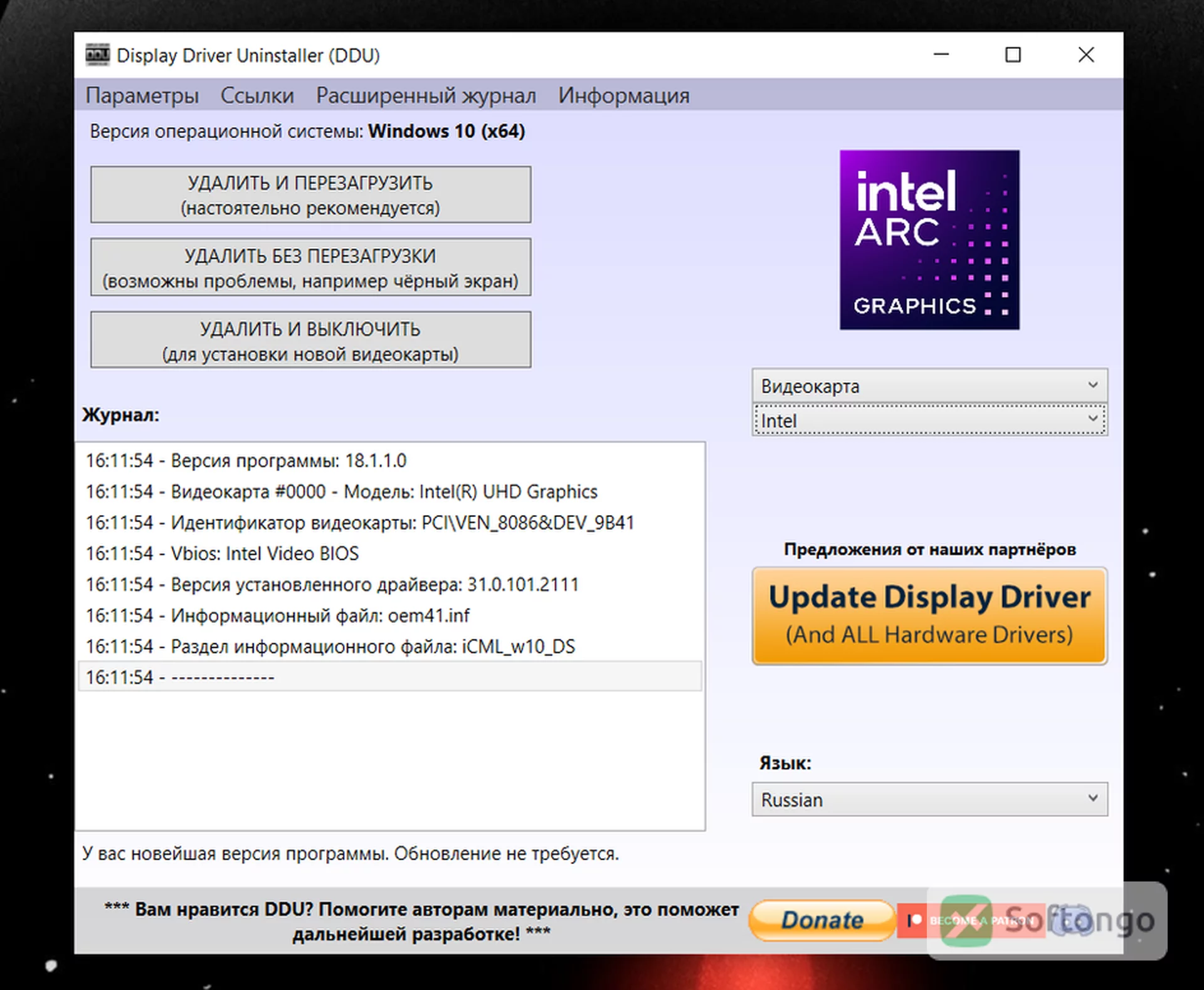Viewport: 1204px width, 990px height.
Task: Click the Windows 10 (x64) OS version text
Action: (x=446, y=131)
